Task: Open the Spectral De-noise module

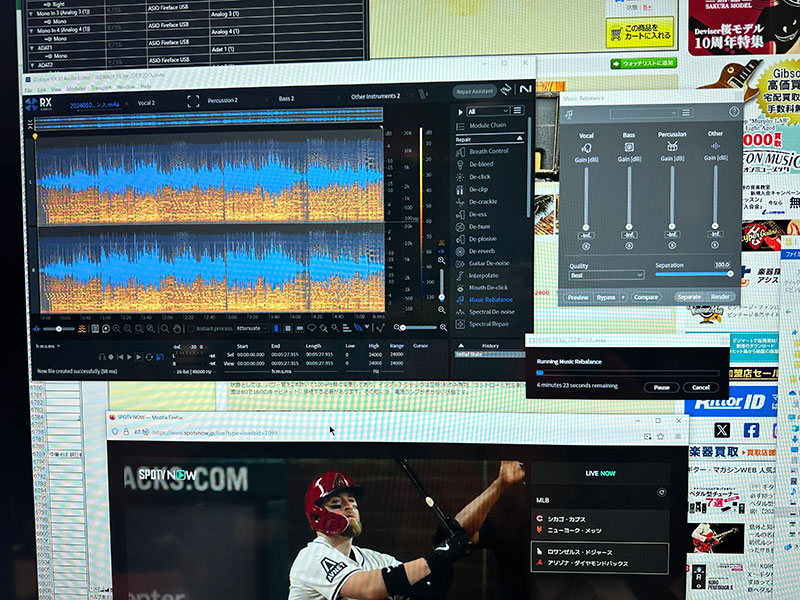Action: pyautogui.click(x=486, y=312)
